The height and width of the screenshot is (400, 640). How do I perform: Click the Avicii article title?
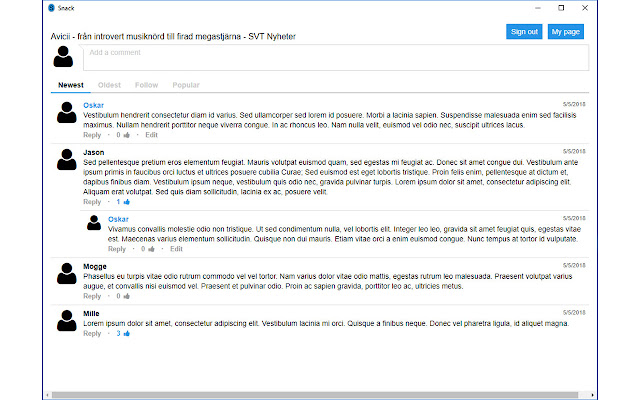[173, 36]
